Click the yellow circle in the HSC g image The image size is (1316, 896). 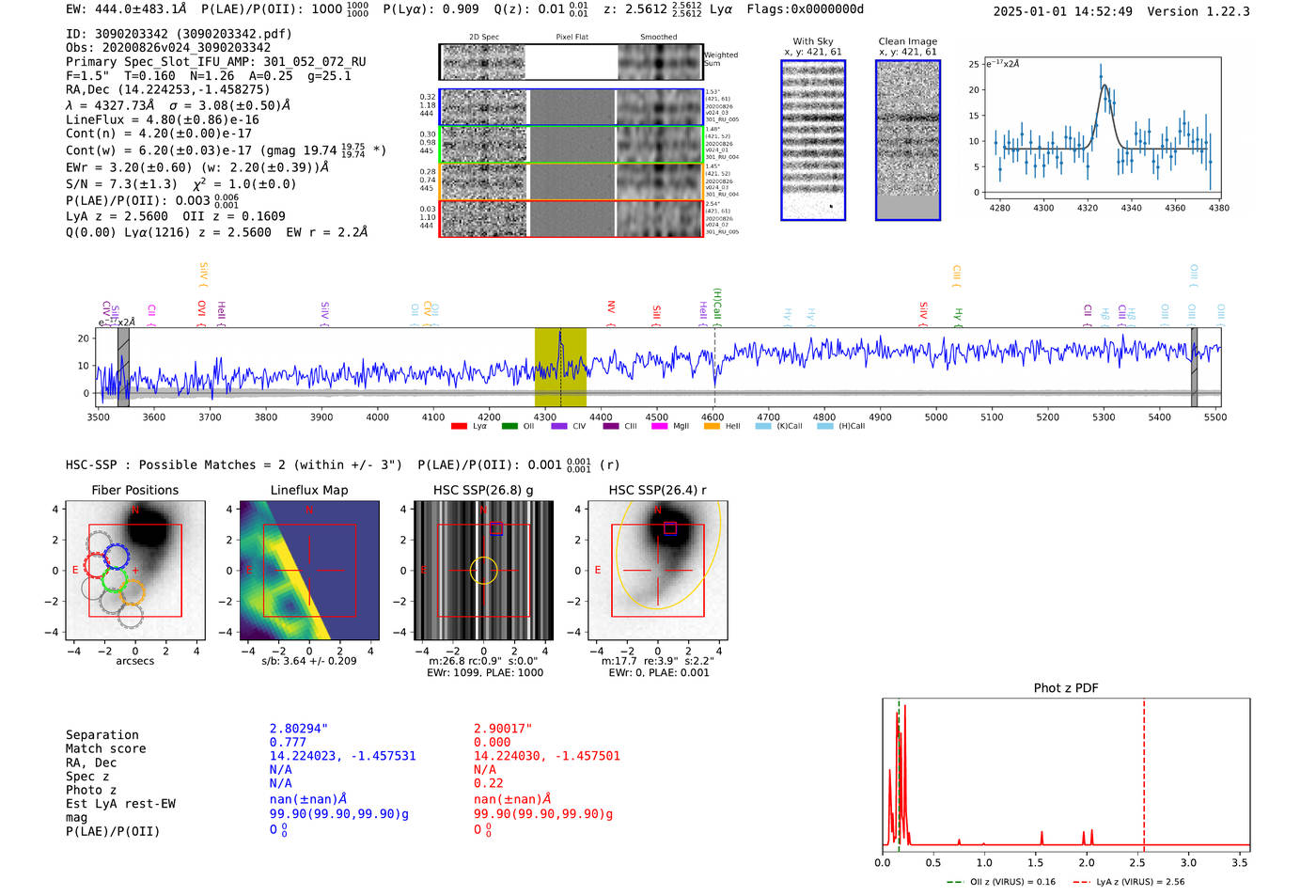483,571
